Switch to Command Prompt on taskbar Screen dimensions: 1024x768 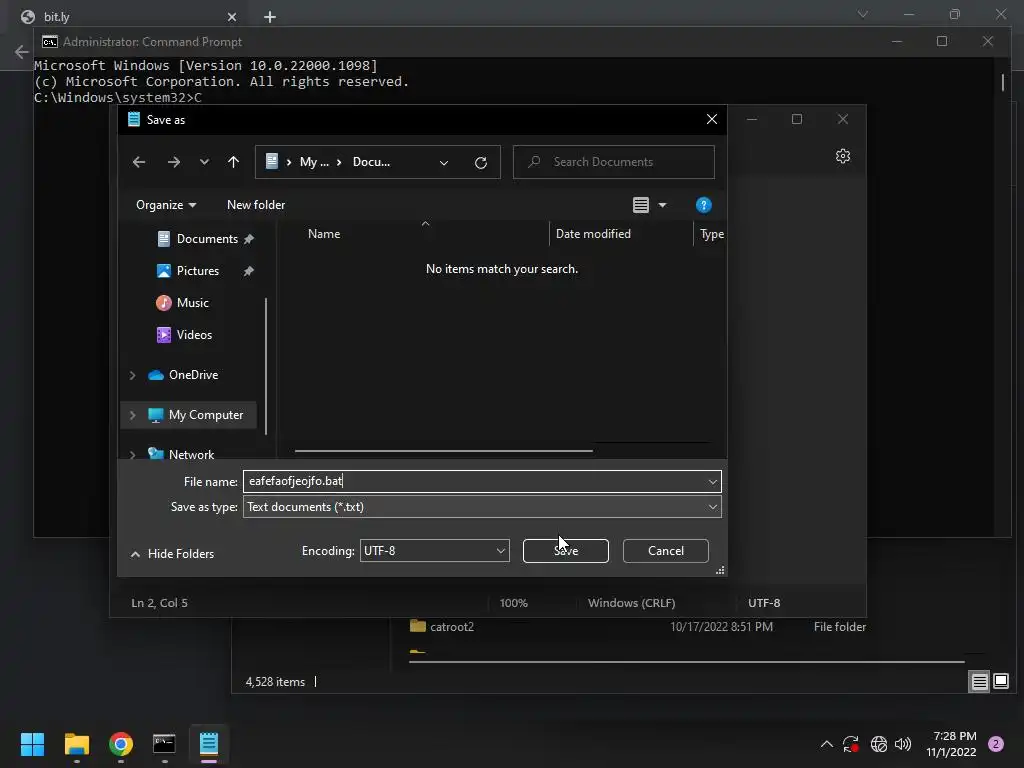(164, 744)
